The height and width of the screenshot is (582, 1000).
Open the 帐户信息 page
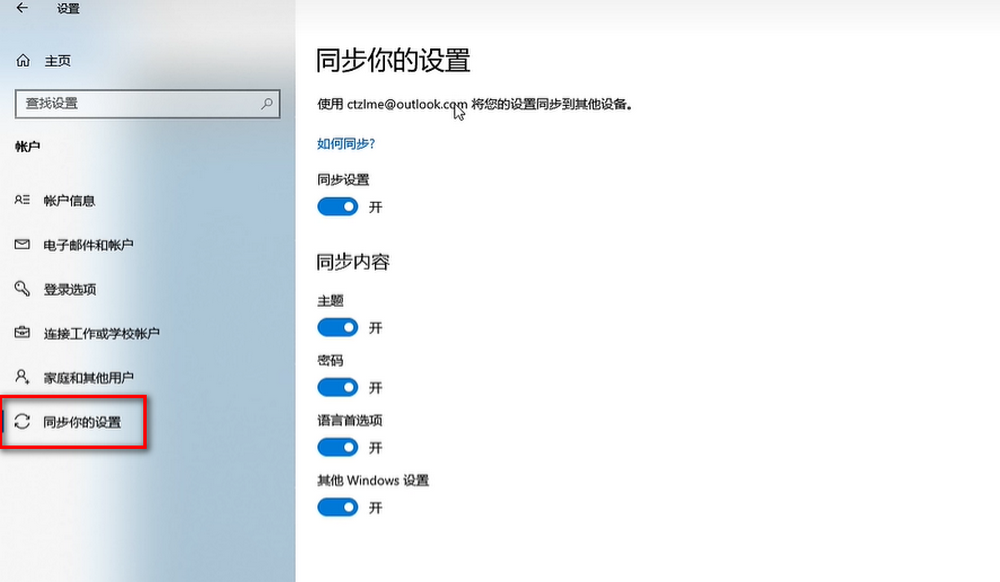70,200
